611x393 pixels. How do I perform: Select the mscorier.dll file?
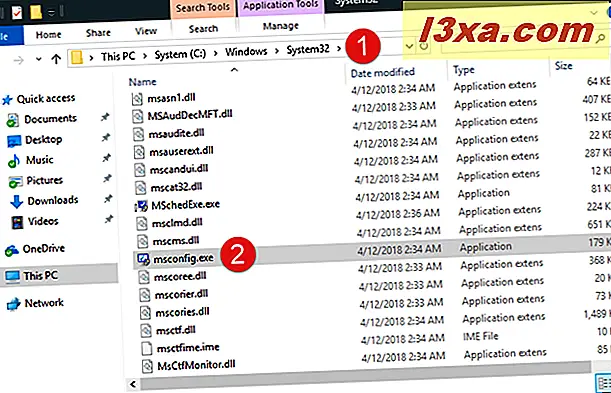[x=181, y=294]
